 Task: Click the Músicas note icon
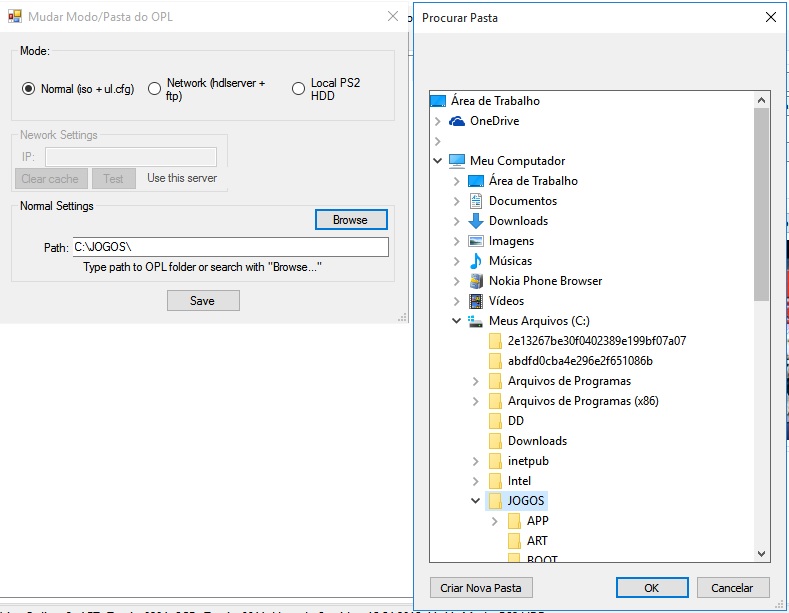476,261
